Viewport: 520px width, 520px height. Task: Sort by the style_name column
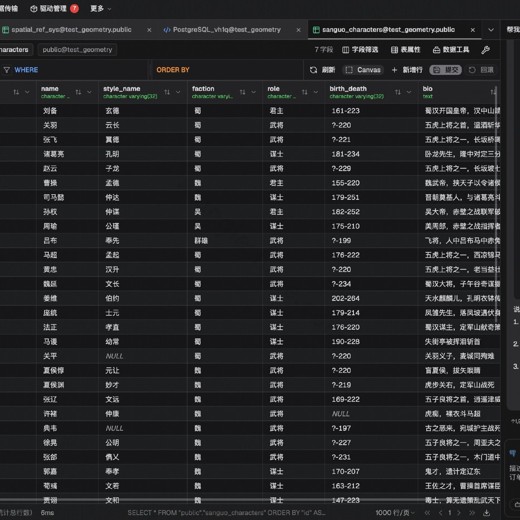coord(167,92)
